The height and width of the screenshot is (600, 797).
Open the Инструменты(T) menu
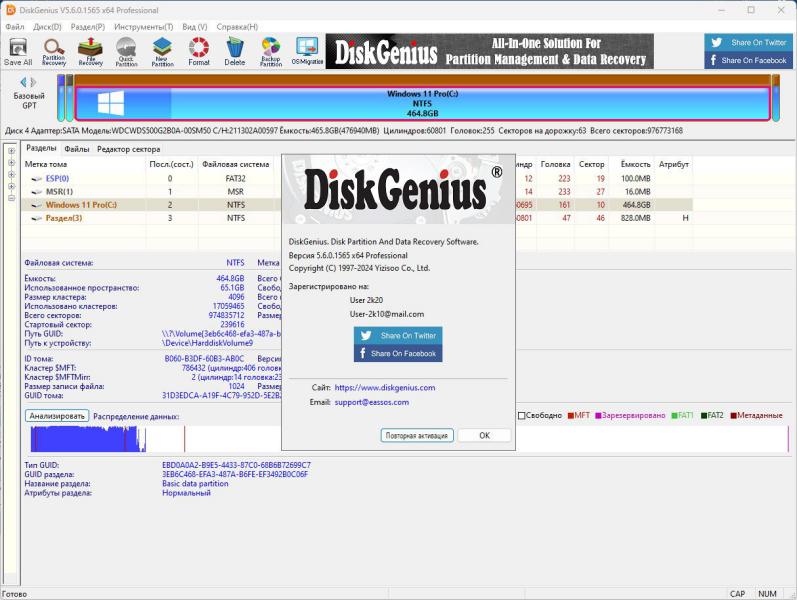pos(144,26)
